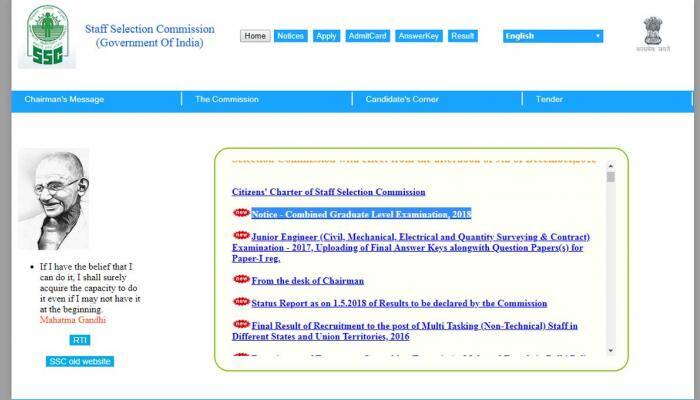Image resolution: width=700 pixels, height=400 pixels.
Task: Open From the desk of Chairman link
Action: tap(308, 281)
